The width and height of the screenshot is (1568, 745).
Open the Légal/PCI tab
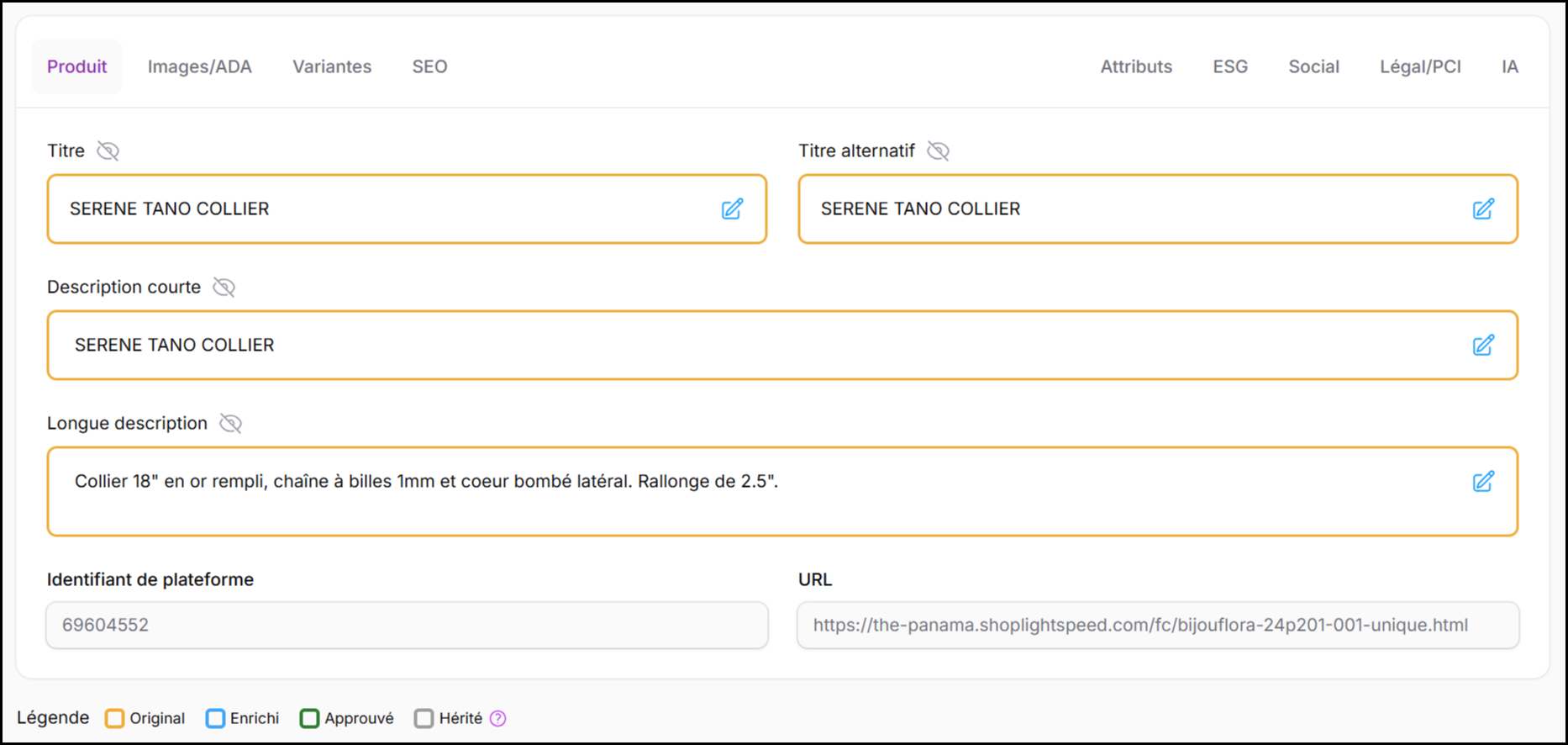(x=1420, y=67)
